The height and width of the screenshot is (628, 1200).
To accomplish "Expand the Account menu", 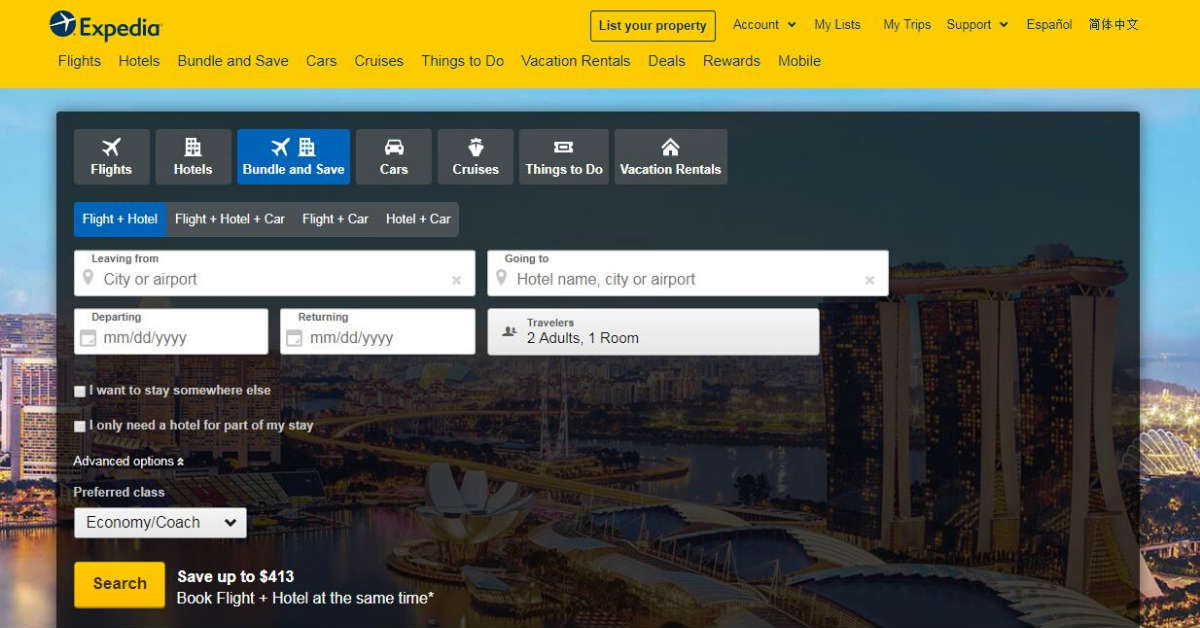I will (x=764, y=25).
